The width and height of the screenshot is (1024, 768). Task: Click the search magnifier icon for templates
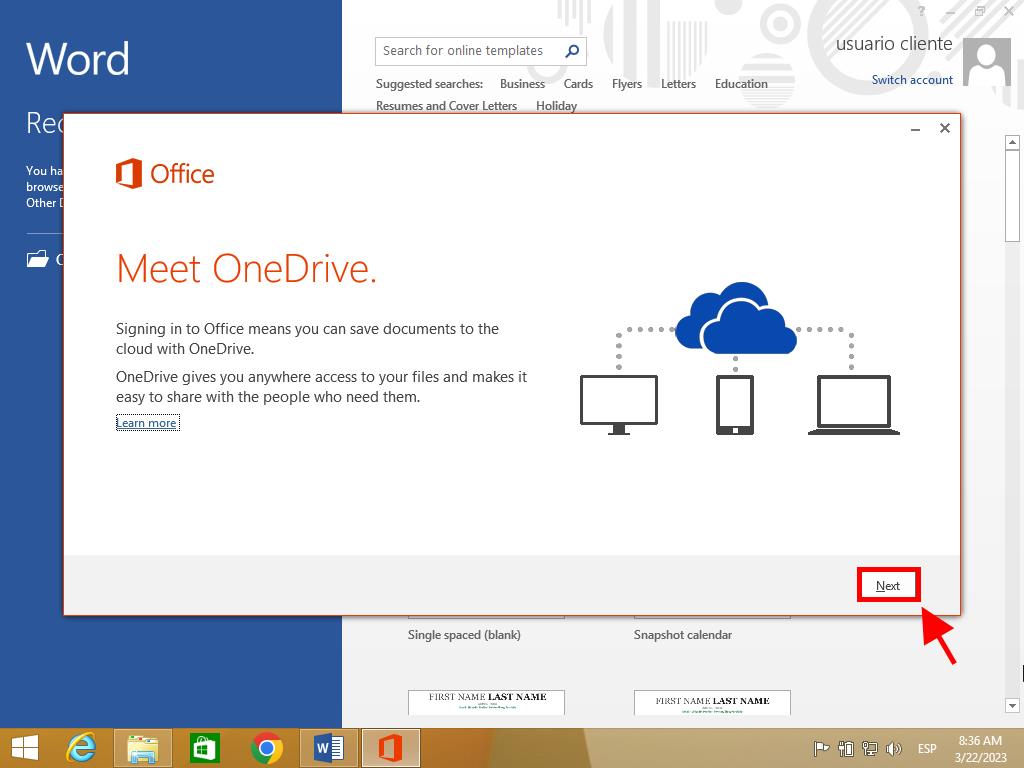coord(572,51)
